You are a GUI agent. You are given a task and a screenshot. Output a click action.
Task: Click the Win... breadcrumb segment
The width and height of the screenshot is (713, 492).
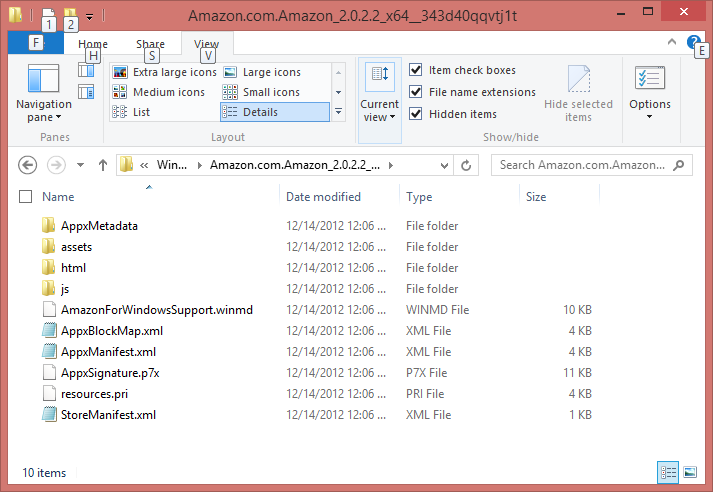pos(172,165)
